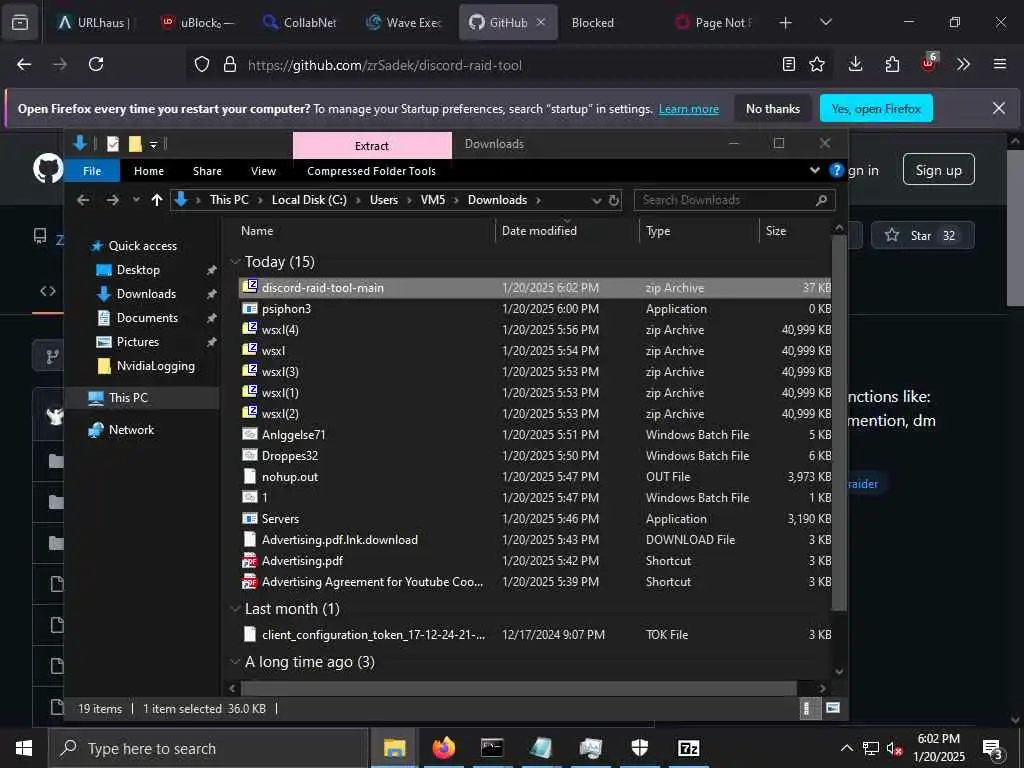Screen dimensions: 1024x768
Task: Click the Explorer horizontal scrollbar
Action: 519,688
